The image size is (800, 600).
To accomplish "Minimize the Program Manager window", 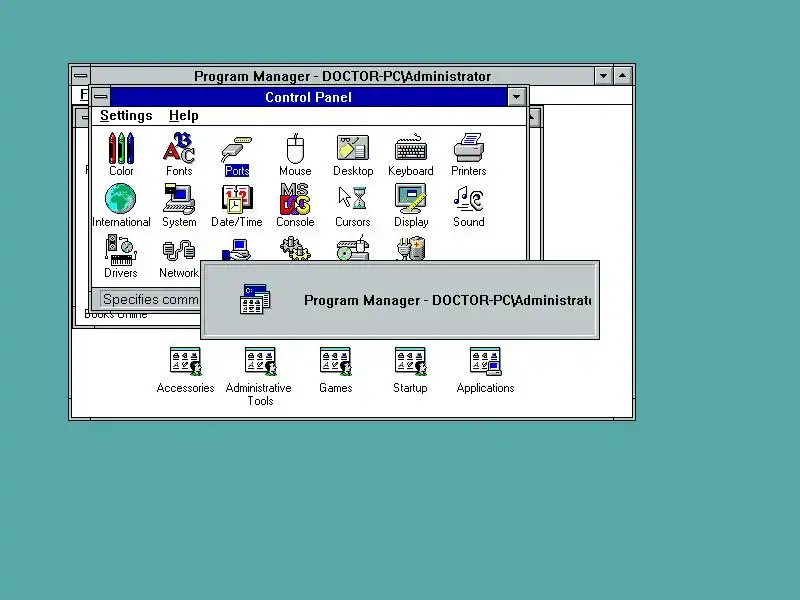I will [604, 76].
